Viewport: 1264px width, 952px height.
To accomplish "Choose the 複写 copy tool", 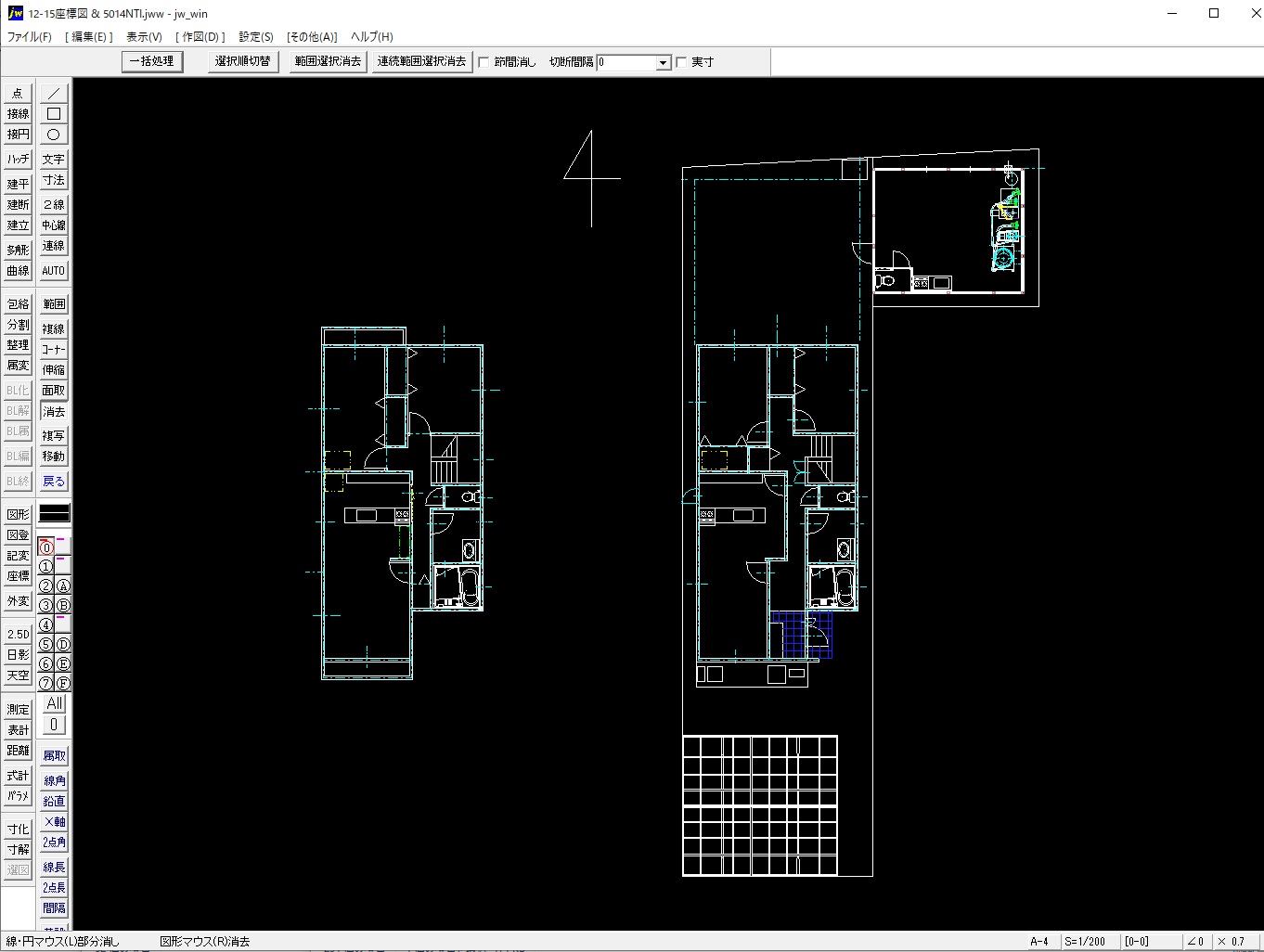I will [54, 436].
